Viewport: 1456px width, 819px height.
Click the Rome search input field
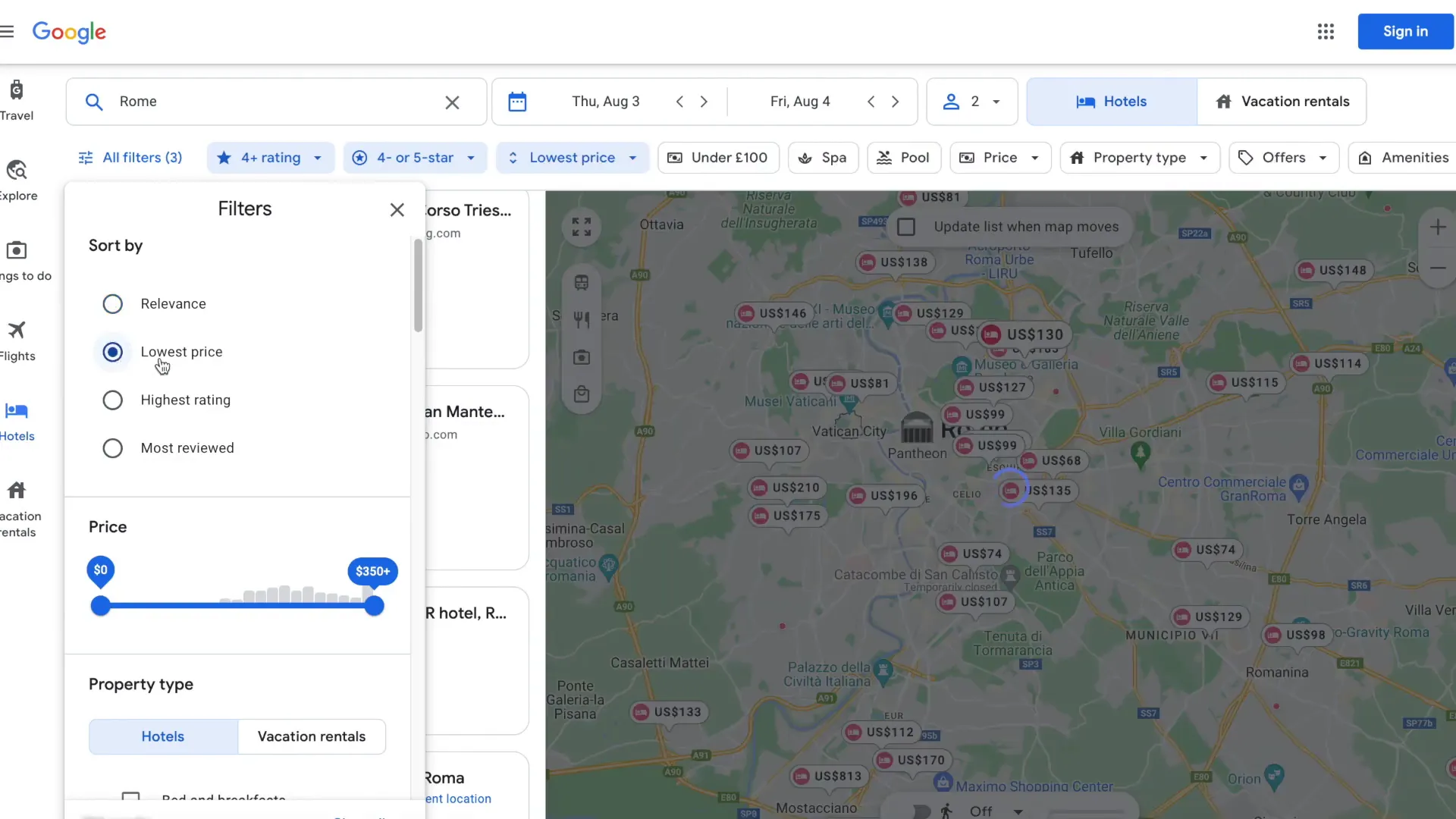276,102
